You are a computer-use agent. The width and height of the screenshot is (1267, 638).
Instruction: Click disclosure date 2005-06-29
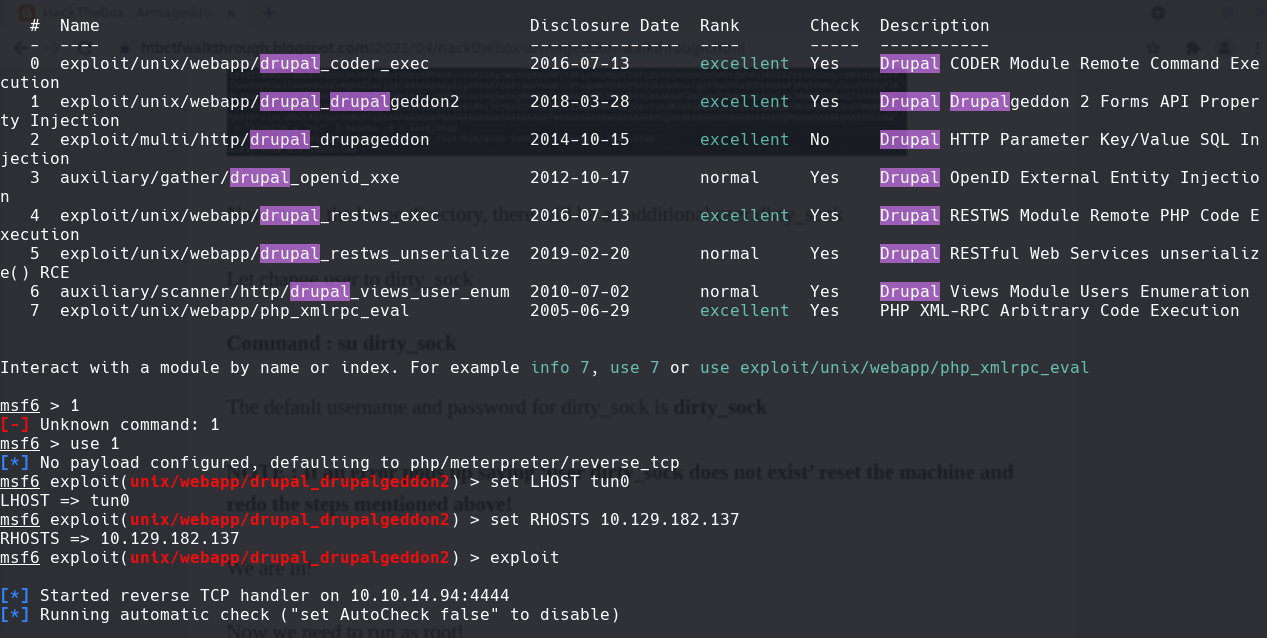pos(580,311)
